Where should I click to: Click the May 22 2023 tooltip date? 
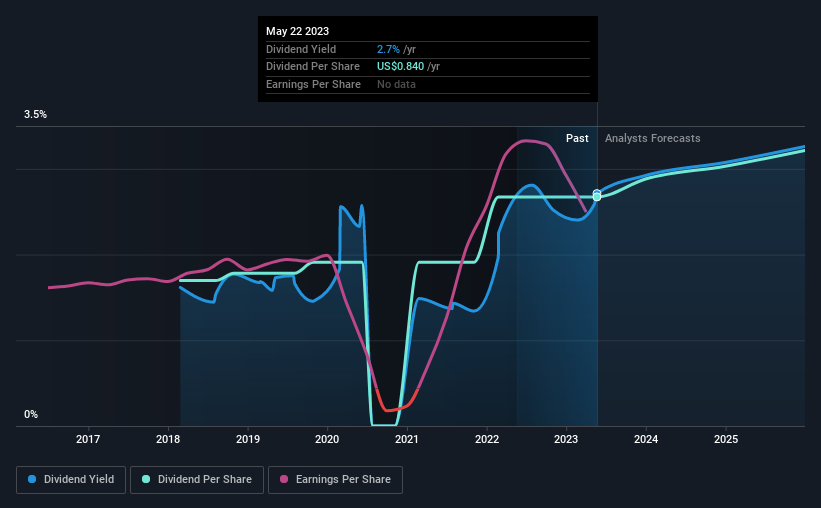(297, 31)
